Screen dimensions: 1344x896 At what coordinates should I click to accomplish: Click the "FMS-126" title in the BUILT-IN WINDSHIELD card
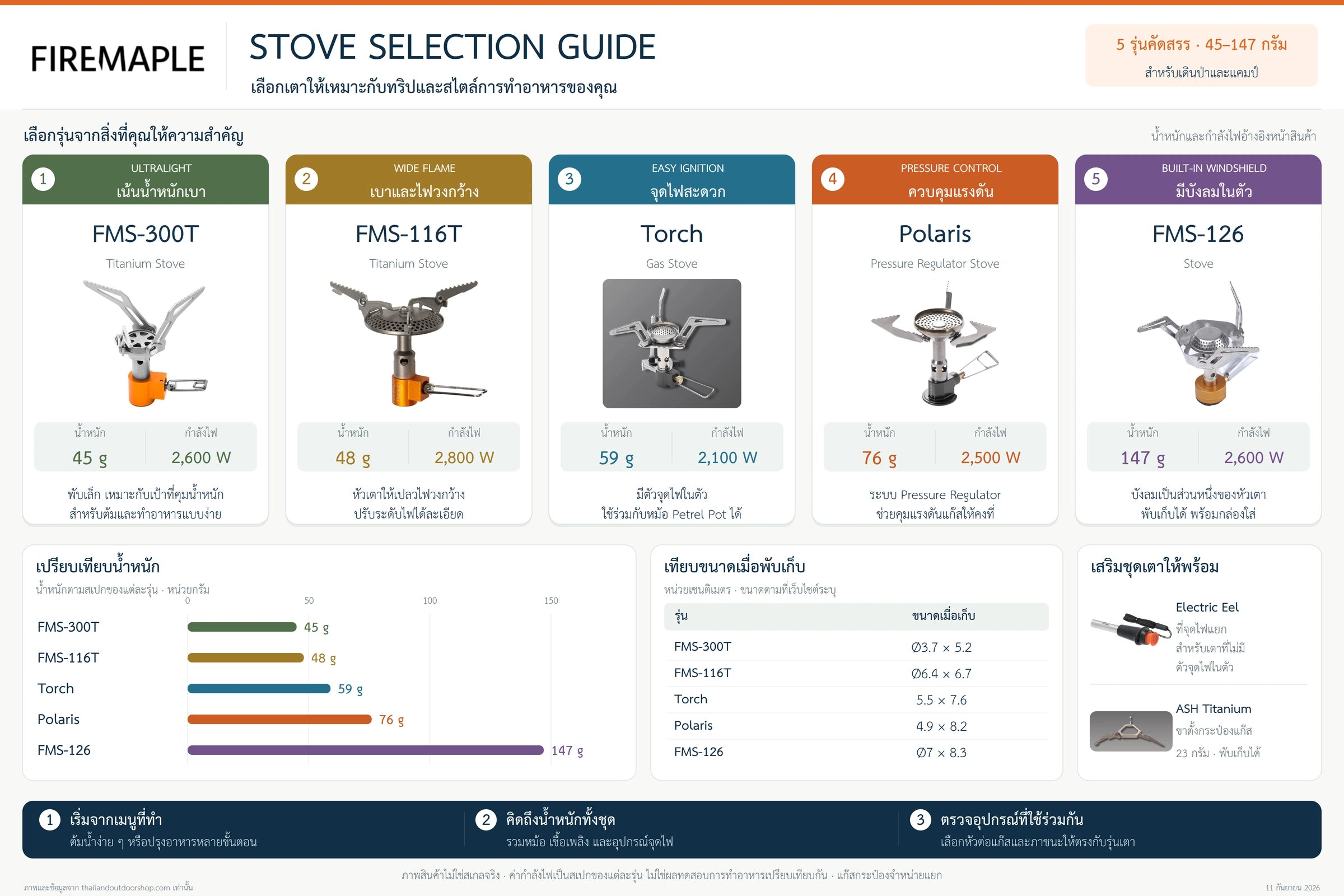[x=1198, y=234]
